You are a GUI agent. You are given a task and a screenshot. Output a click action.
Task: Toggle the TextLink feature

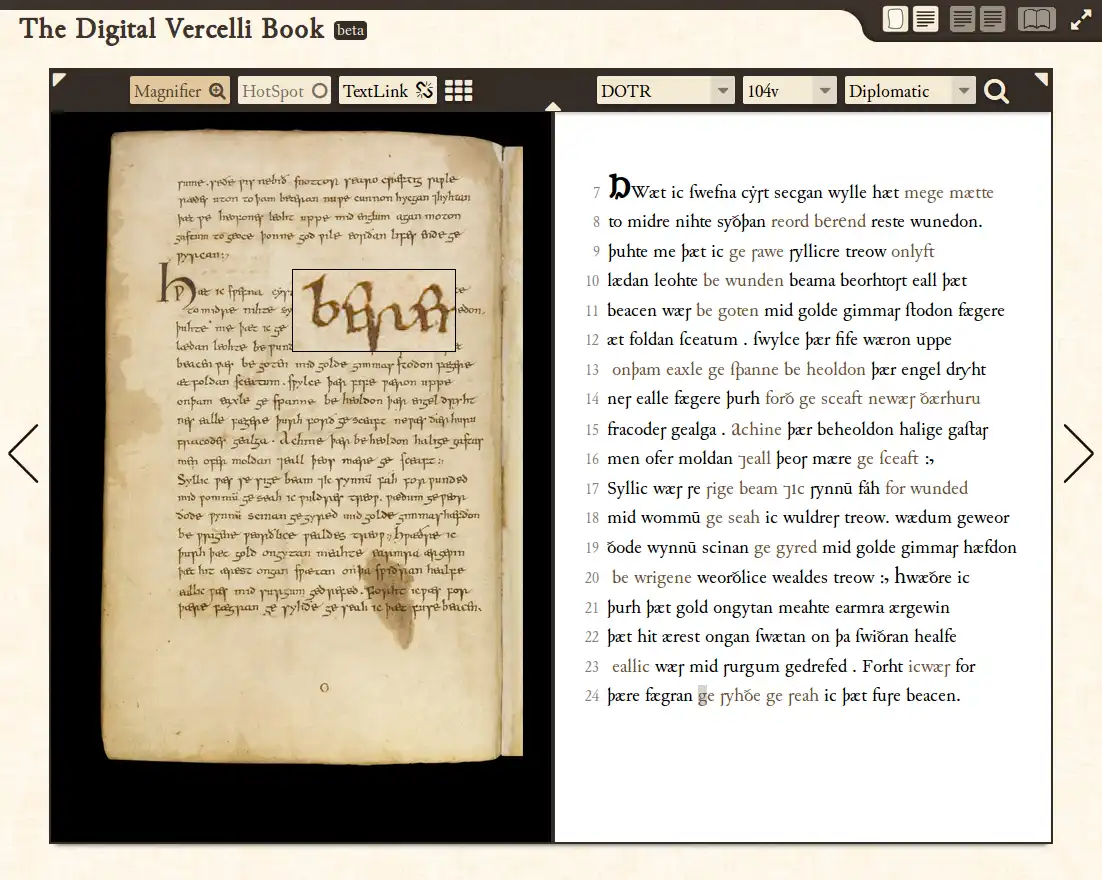[x=388, y=91]
